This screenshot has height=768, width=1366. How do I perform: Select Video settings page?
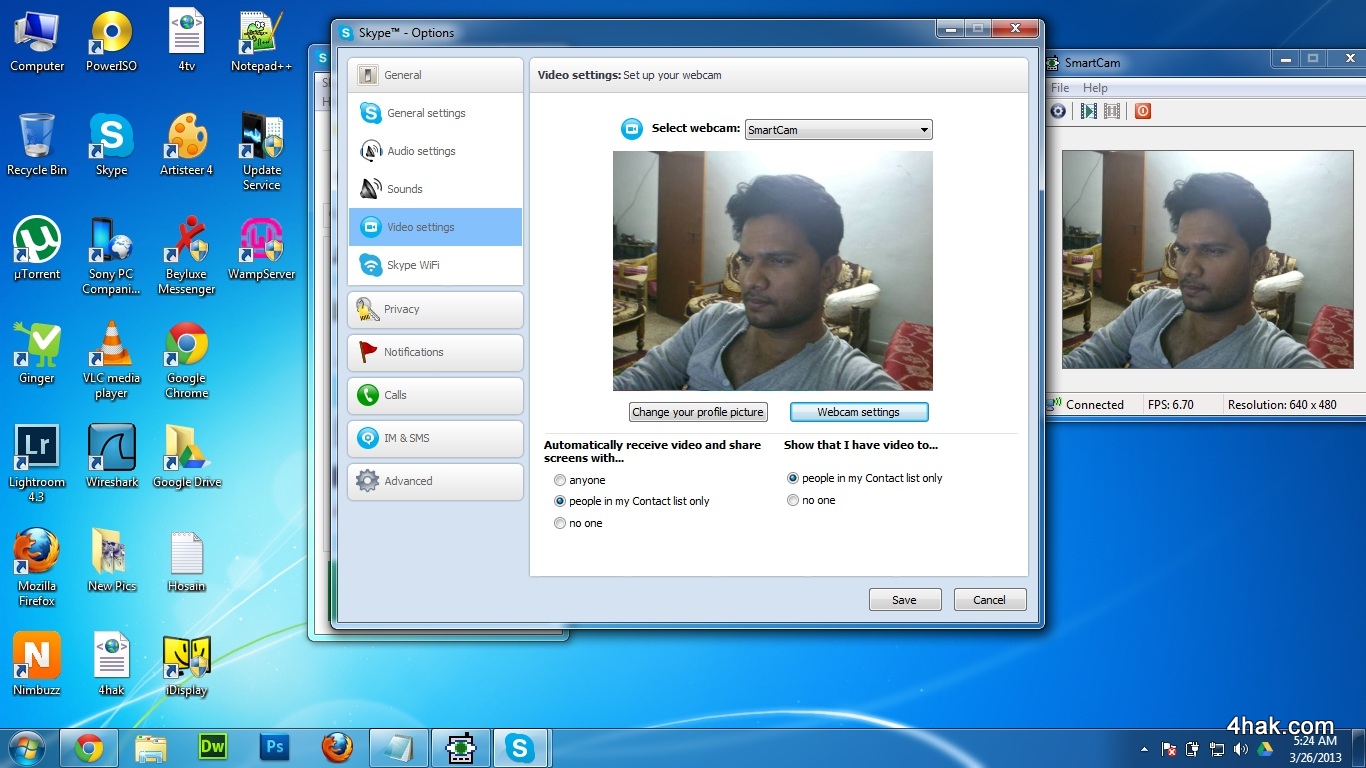pos(435,227)
